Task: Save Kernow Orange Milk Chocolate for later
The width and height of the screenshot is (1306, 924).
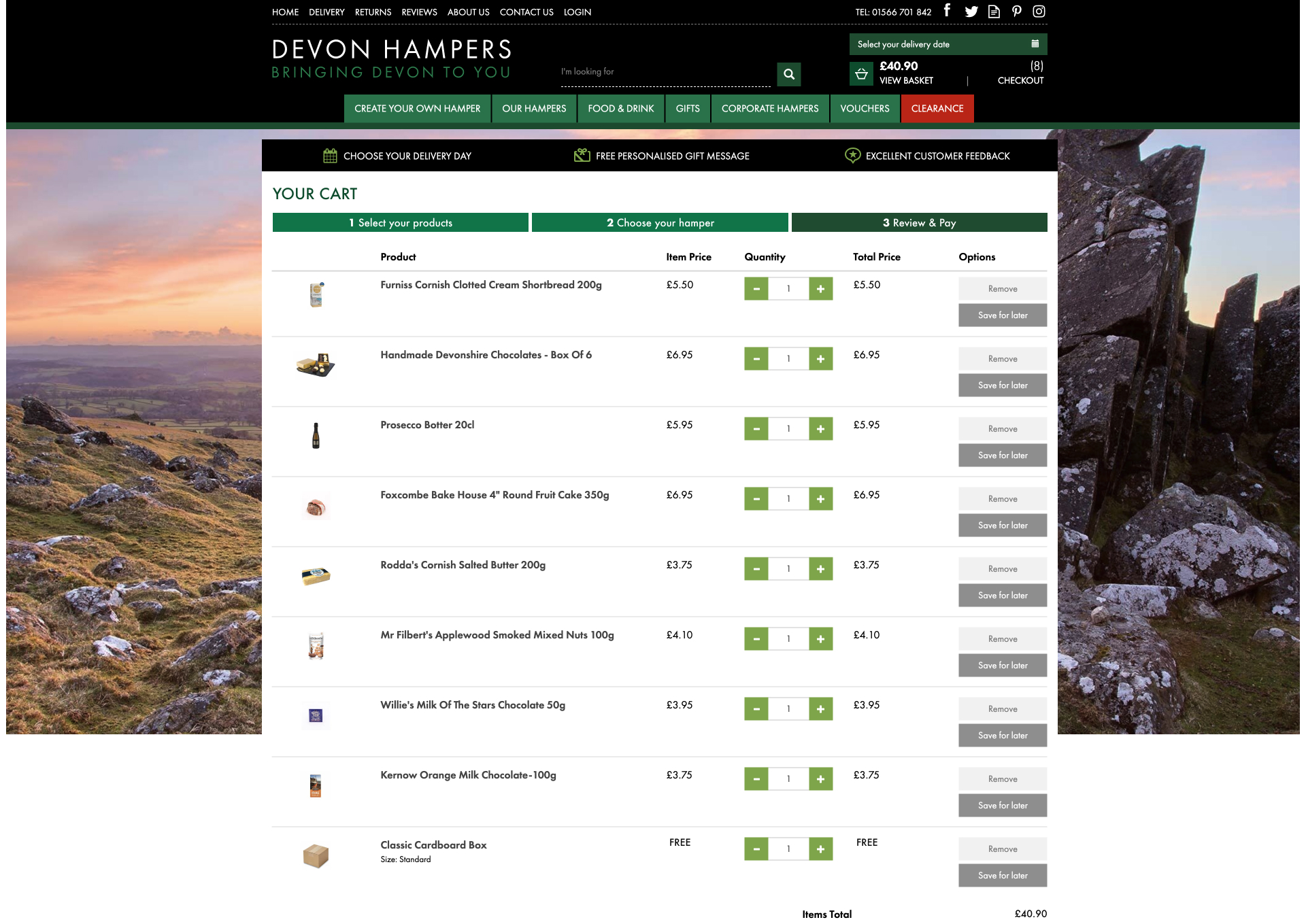Action: (1002, 806)
